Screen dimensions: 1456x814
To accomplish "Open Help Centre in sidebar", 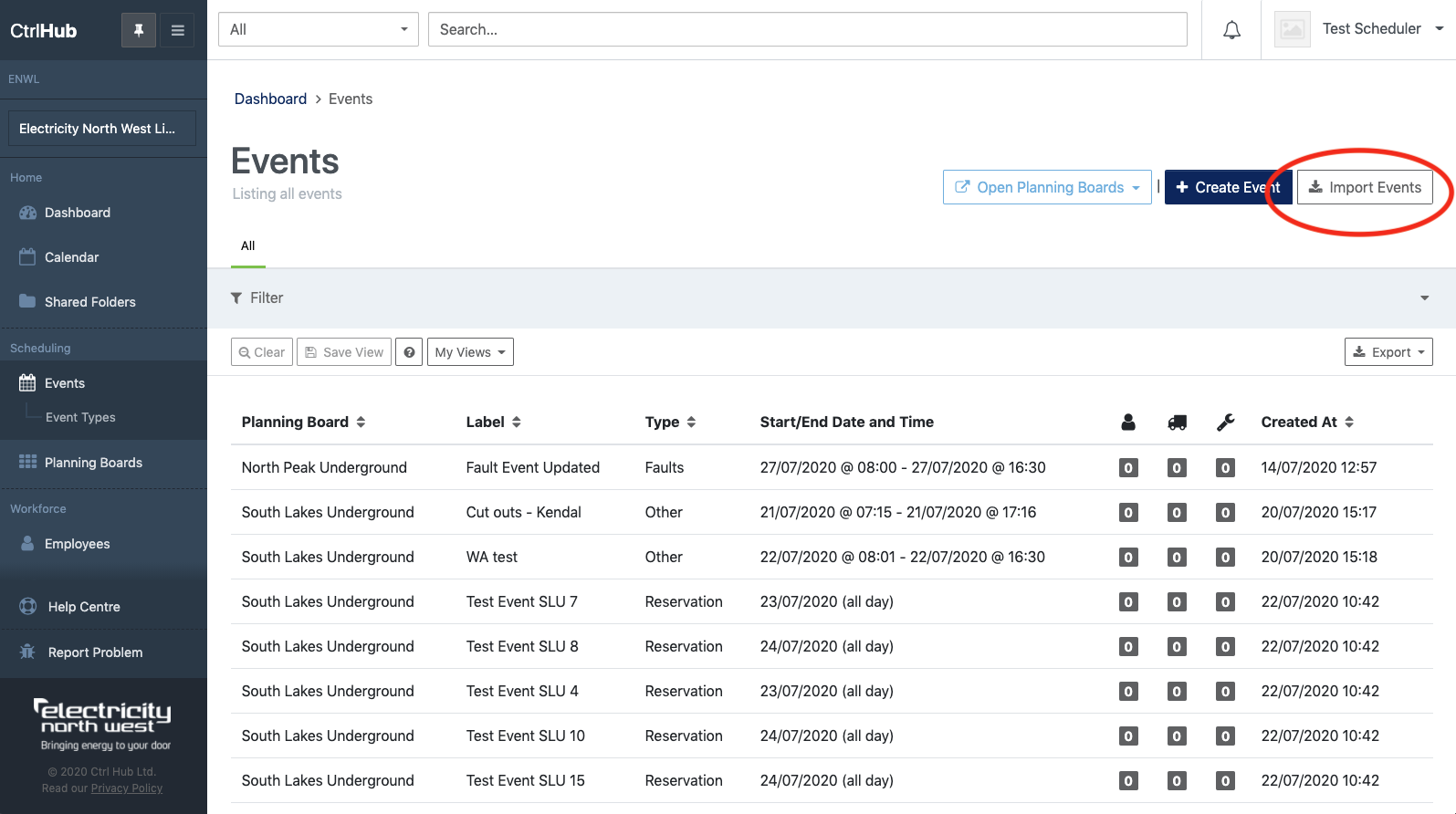I will pyautogui.click(x=84, y=607).
